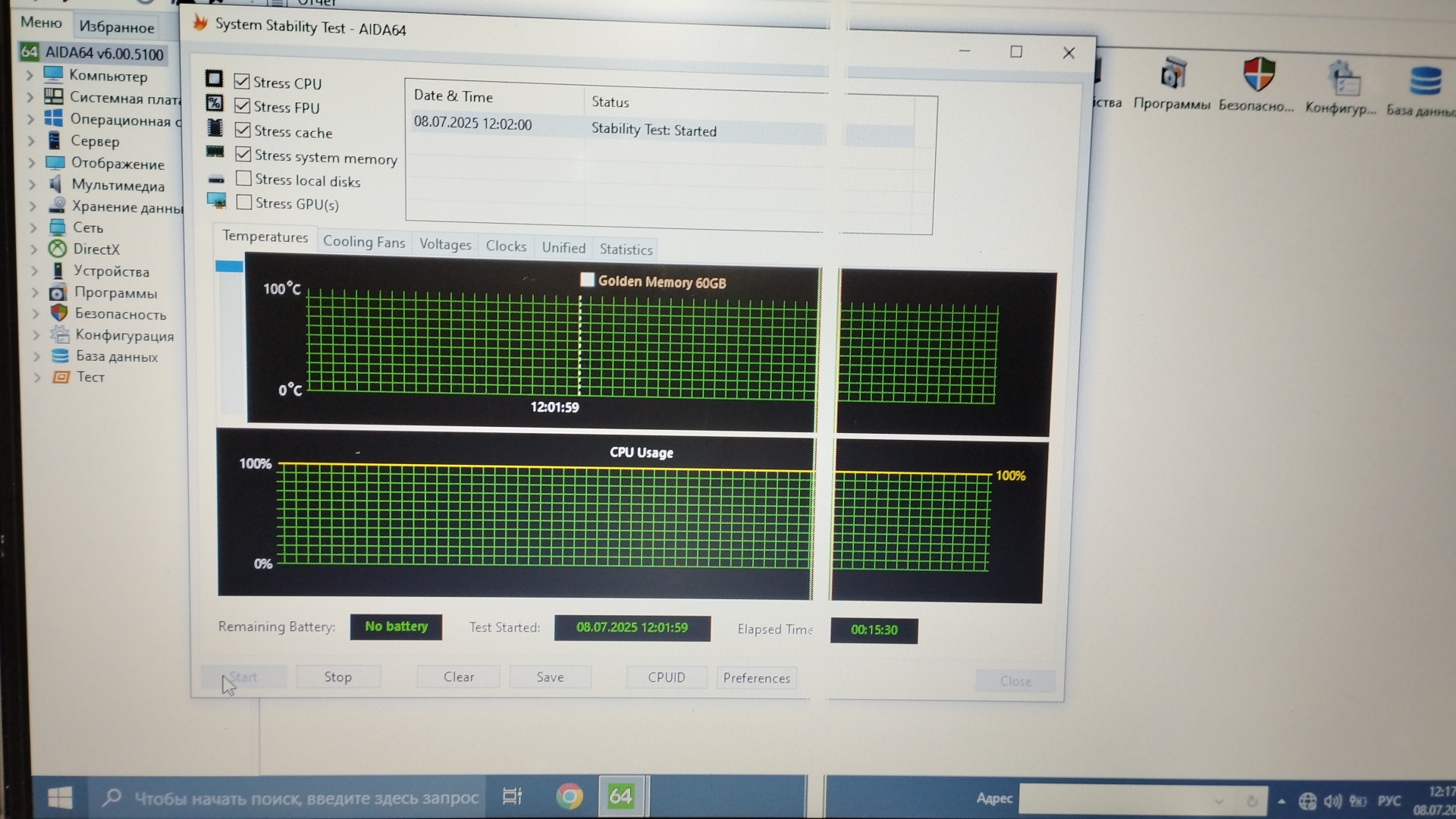Open Task View on taskbar
Image resolution: width=1456 pixels, height=819 pixels.
[x=513, y=796]
